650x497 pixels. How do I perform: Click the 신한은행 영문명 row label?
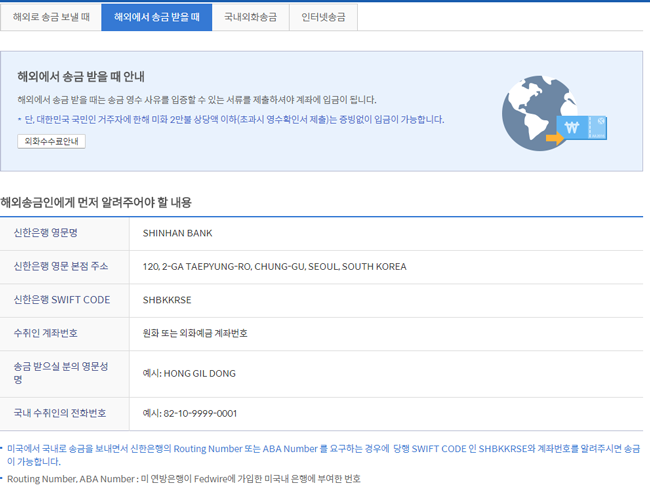click(46, 233)
